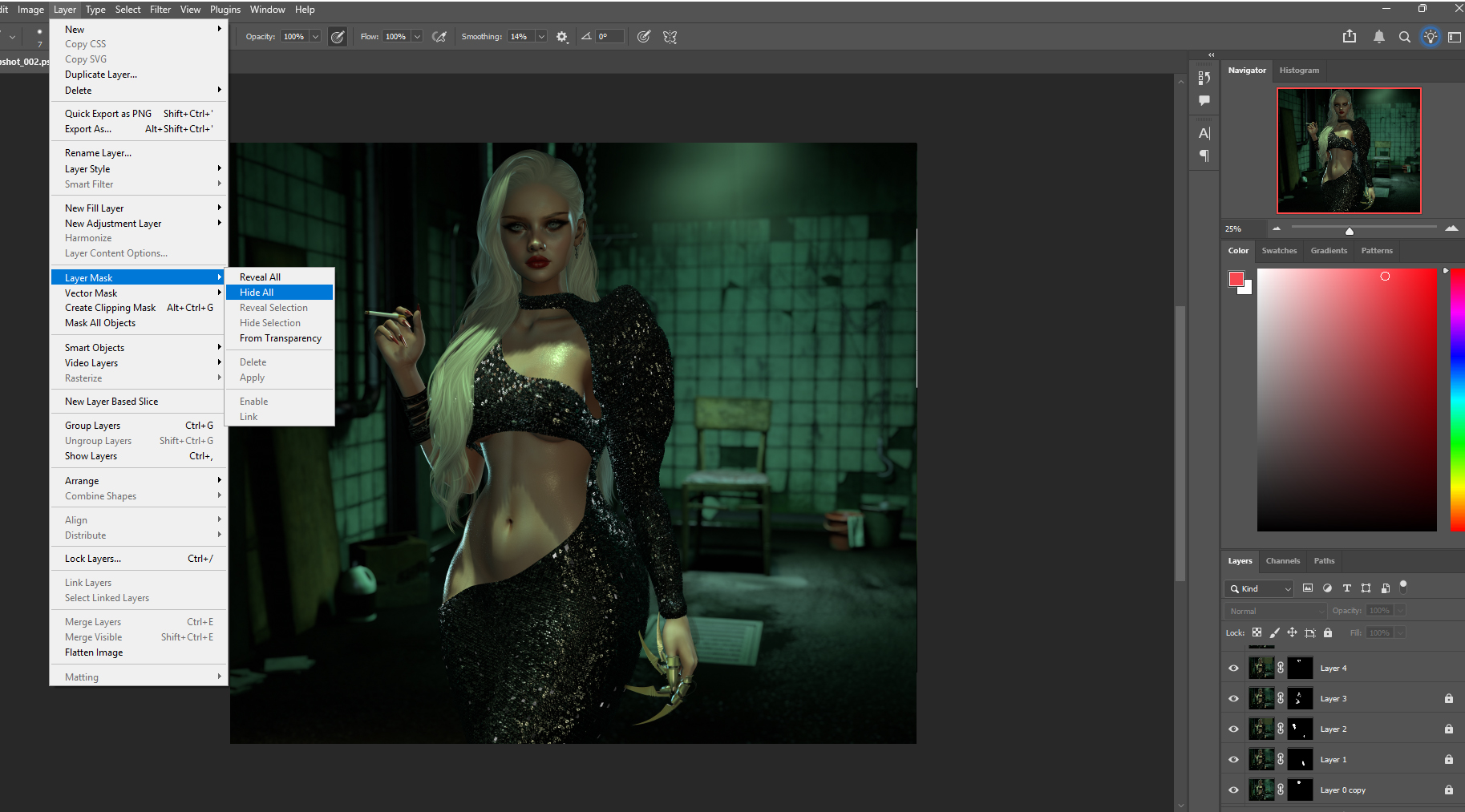The width and height of the screenshot is (1465, 812).
Task: Enable lock transparent pixels
Action: click(x=1257, y=632)
